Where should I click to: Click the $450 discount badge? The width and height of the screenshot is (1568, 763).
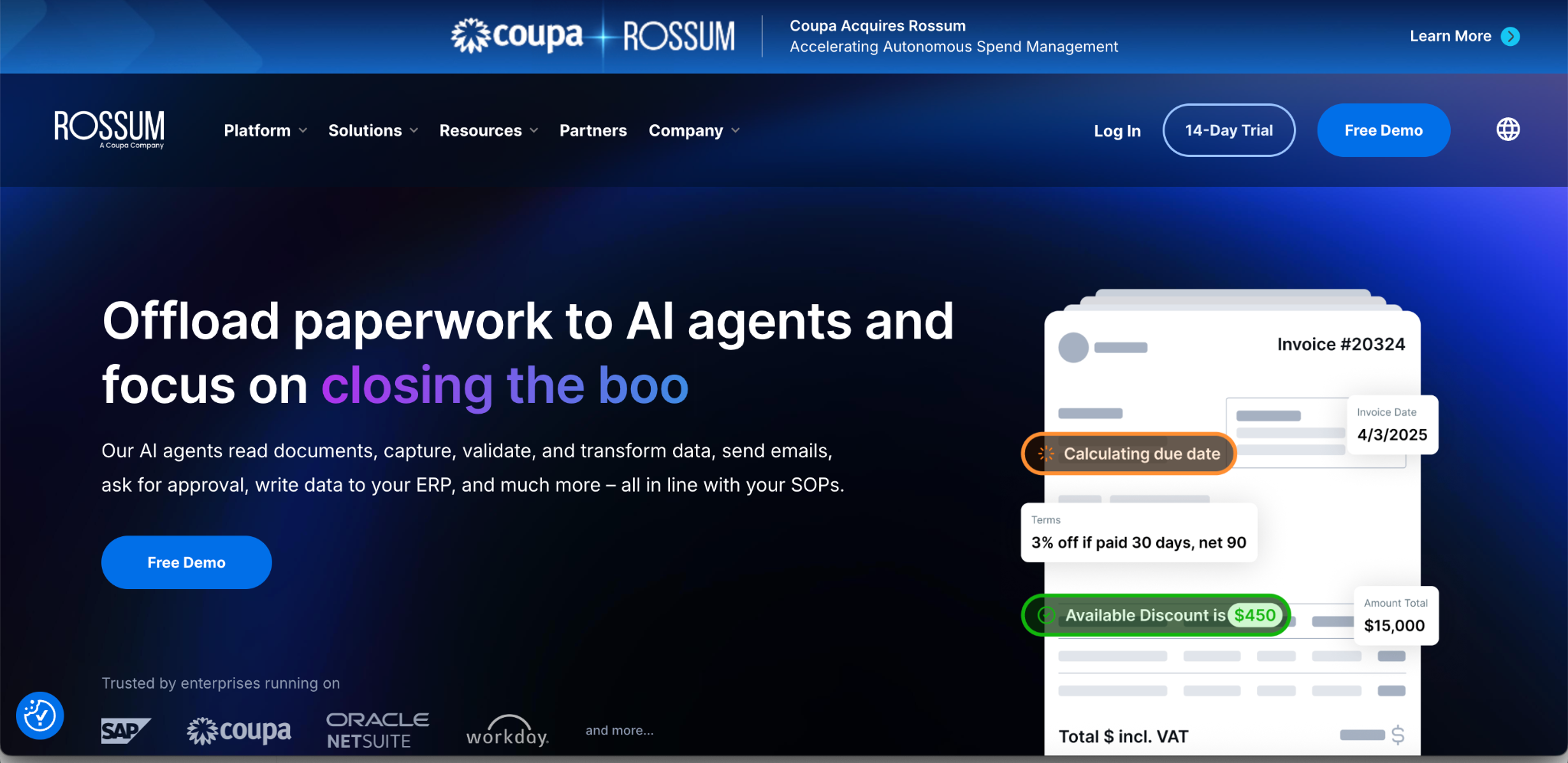1255,615
